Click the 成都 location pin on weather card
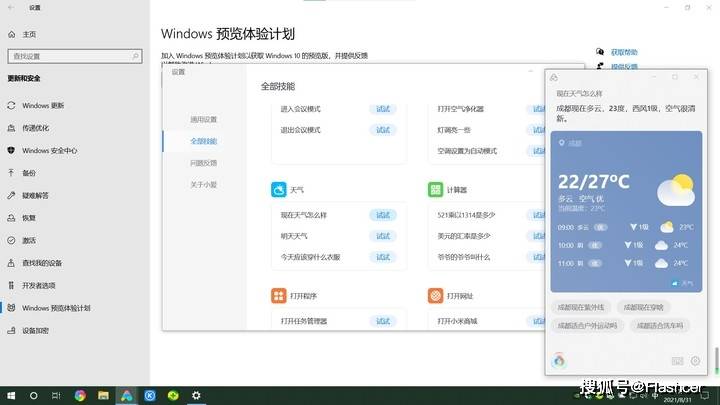 tap(562, 143)
